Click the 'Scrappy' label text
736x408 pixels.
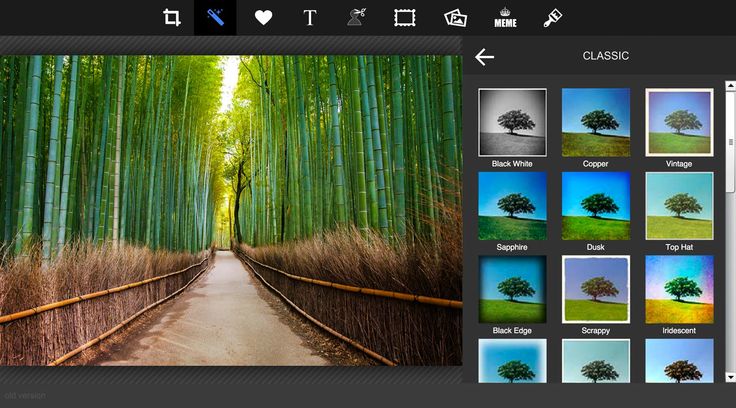(x=596, y=331)
